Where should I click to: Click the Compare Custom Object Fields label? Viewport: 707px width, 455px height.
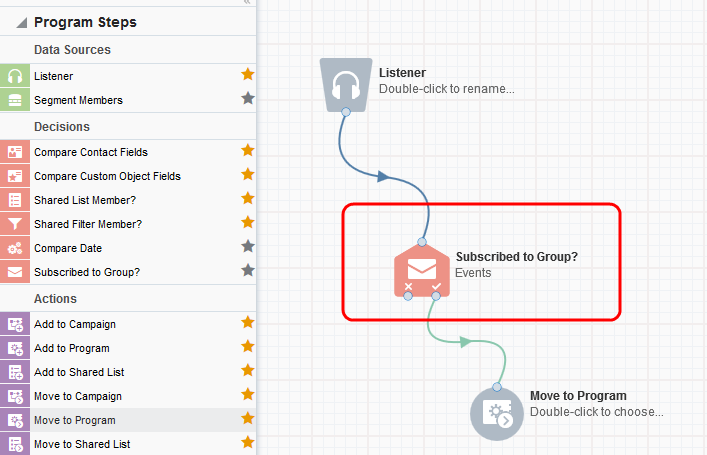point(107,176)
